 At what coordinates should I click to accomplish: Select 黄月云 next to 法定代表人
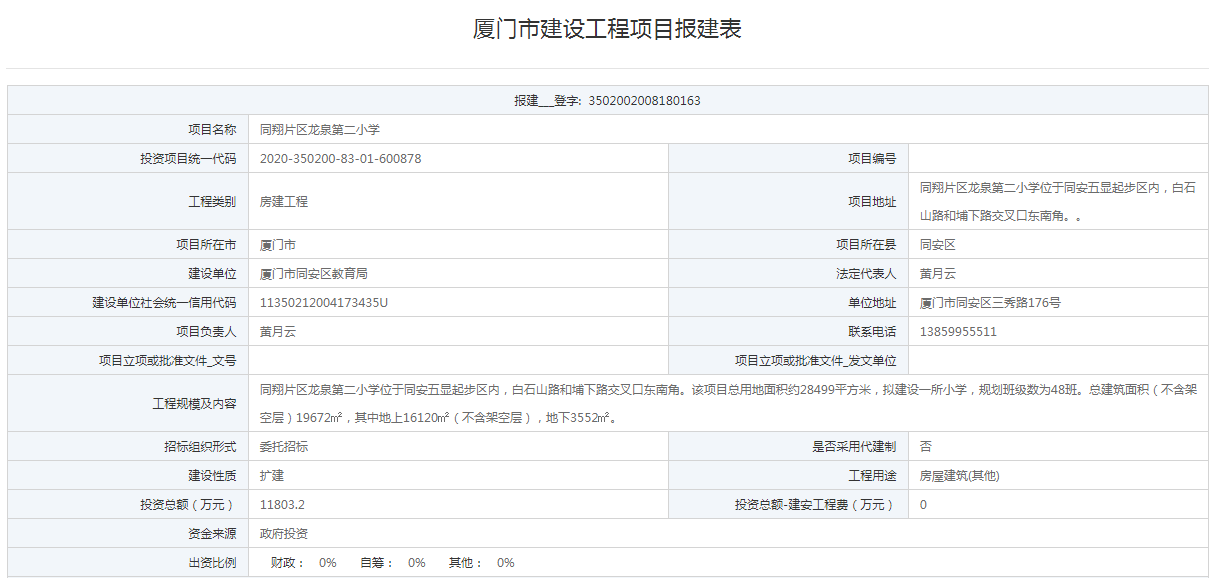(938, 274)
